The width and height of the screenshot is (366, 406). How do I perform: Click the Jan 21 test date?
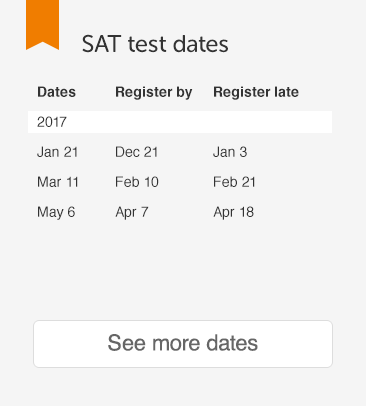(x=57, y=152)
